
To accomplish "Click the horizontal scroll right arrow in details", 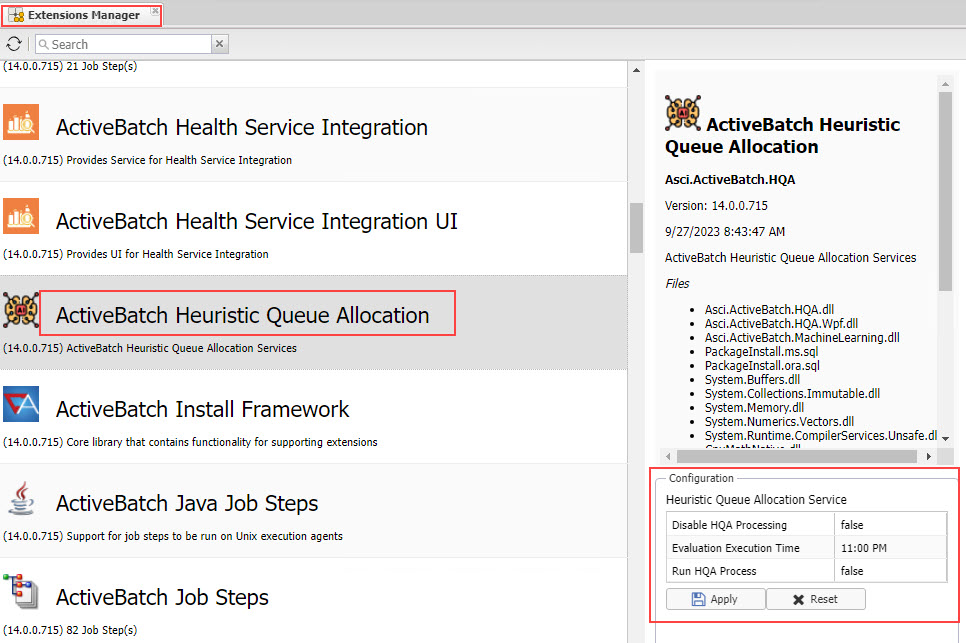I will click(x=928, y=456).
